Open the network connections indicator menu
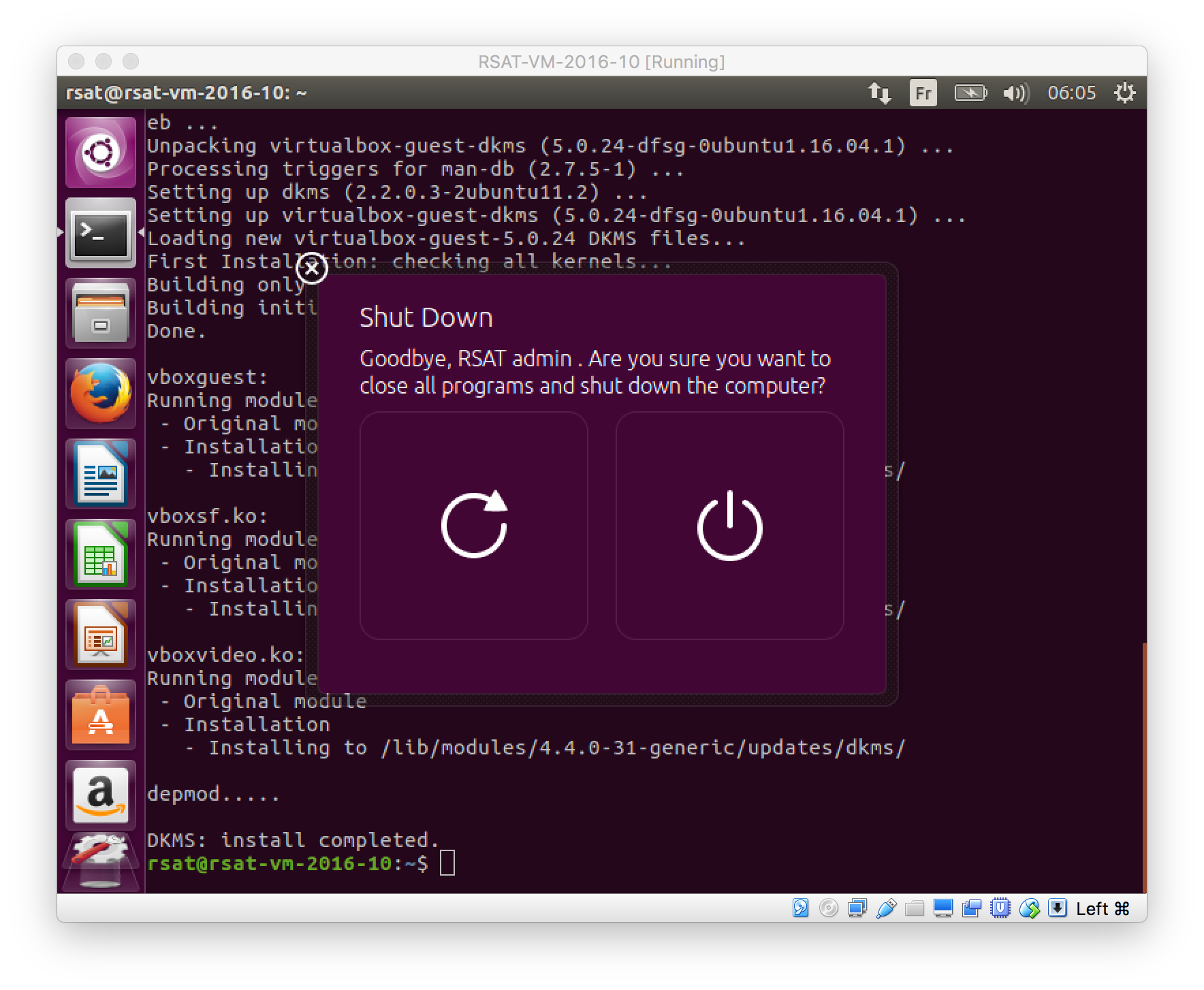1204x990 pixels. pos(879,93)
